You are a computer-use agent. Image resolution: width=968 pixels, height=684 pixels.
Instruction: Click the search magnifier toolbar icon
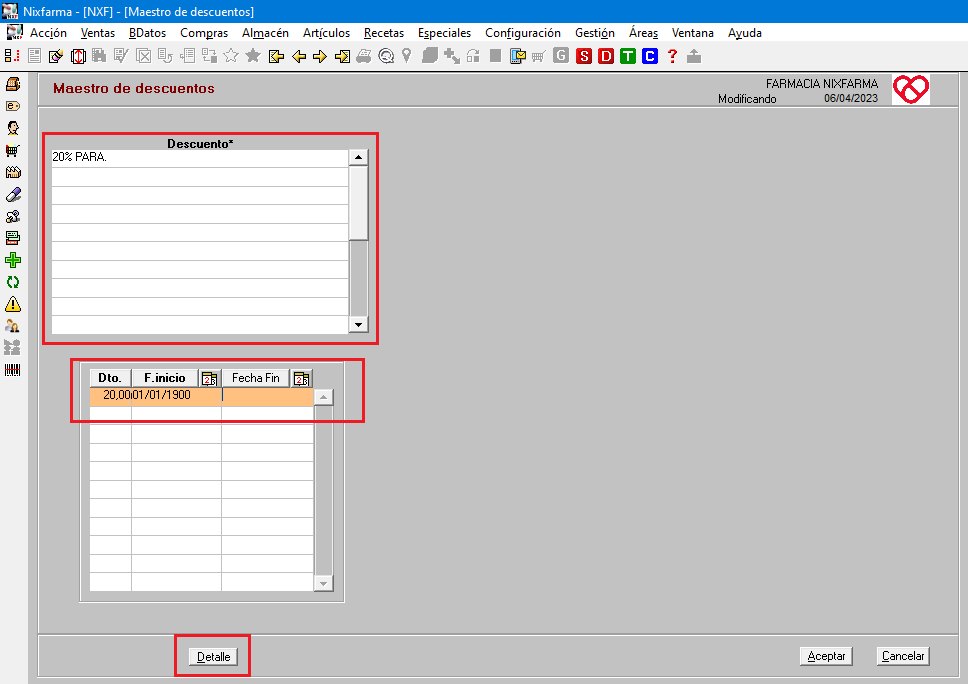[386, 56]
